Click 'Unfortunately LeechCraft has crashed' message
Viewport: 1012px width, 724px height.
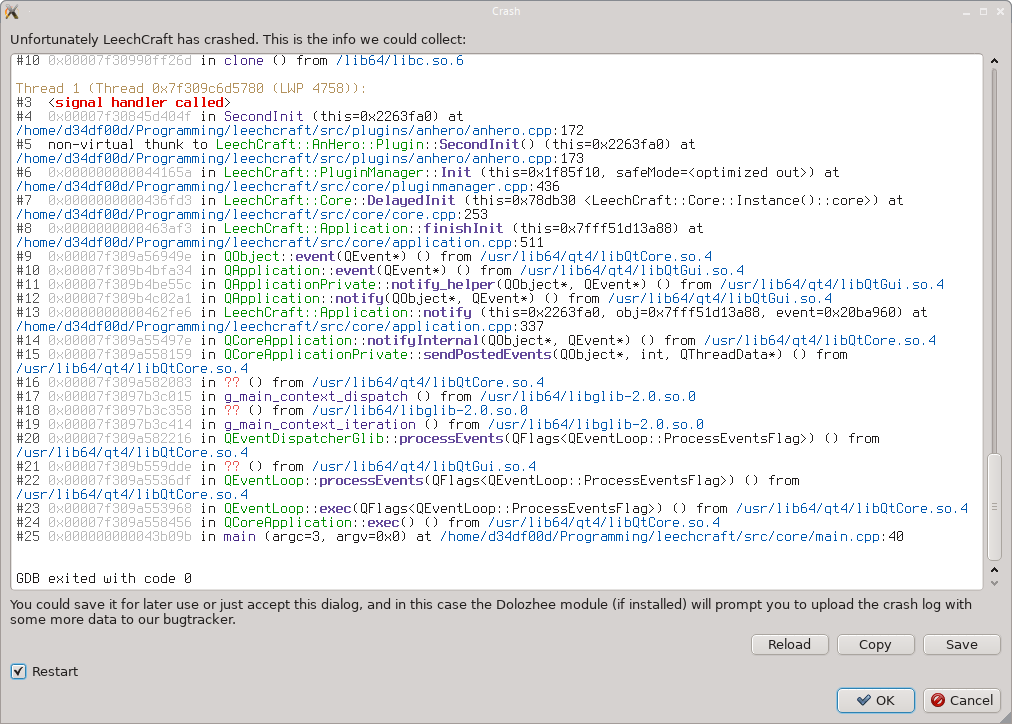click(238, 39)
